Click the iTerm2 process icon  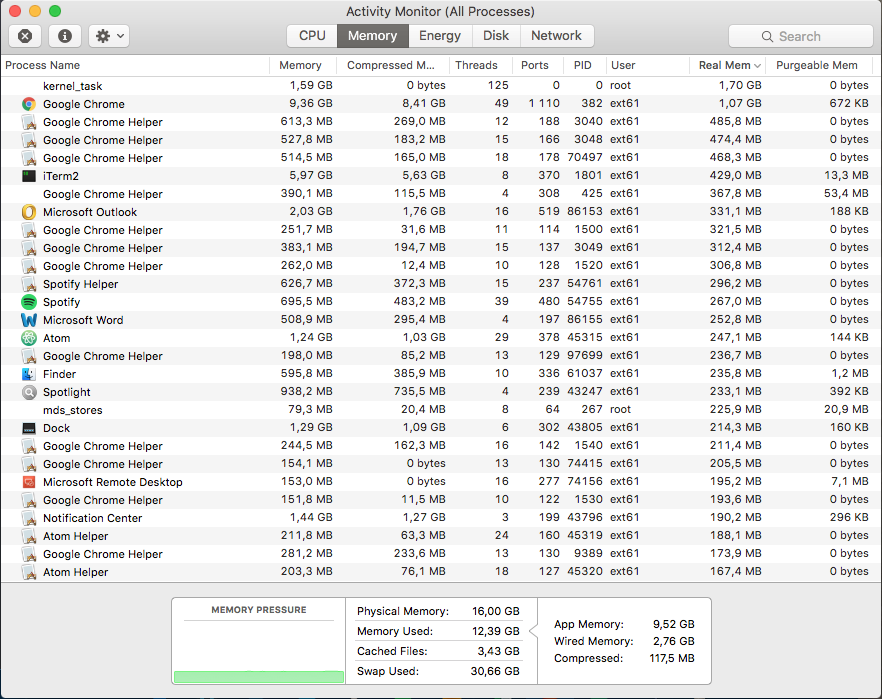point(29,176)
